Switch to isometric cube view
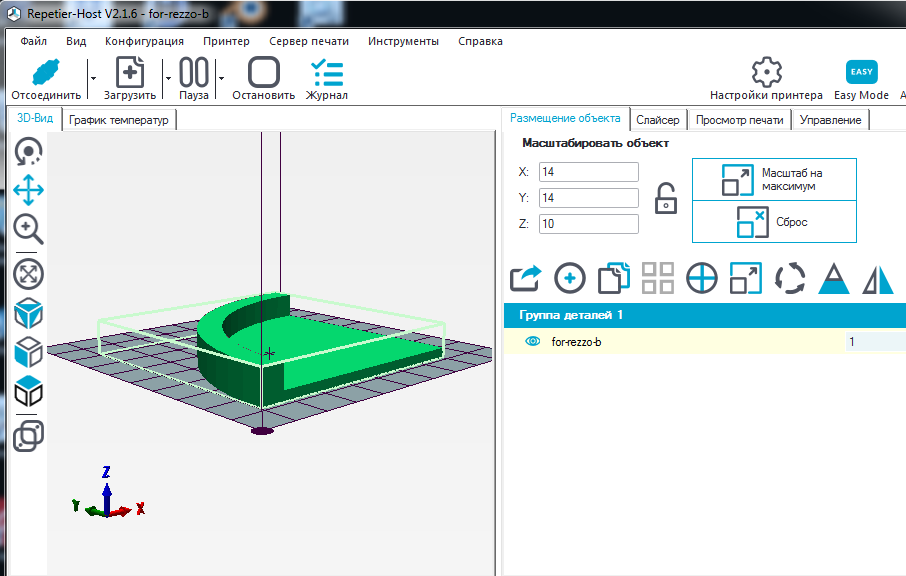This screenshot has height=576, width=906. click(28, 314)
